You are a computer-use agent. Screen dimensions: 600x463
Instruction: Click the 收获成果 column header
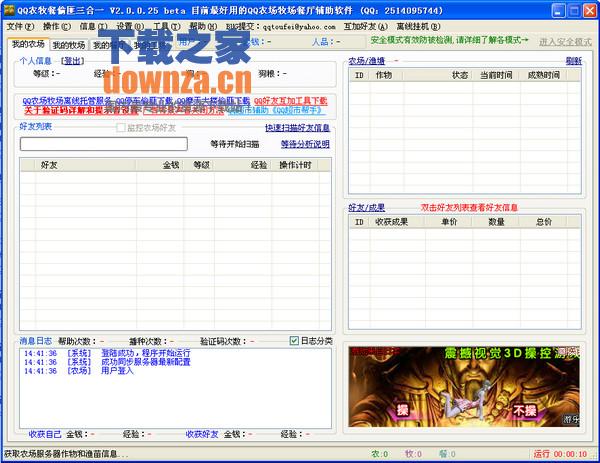(398, 222)
